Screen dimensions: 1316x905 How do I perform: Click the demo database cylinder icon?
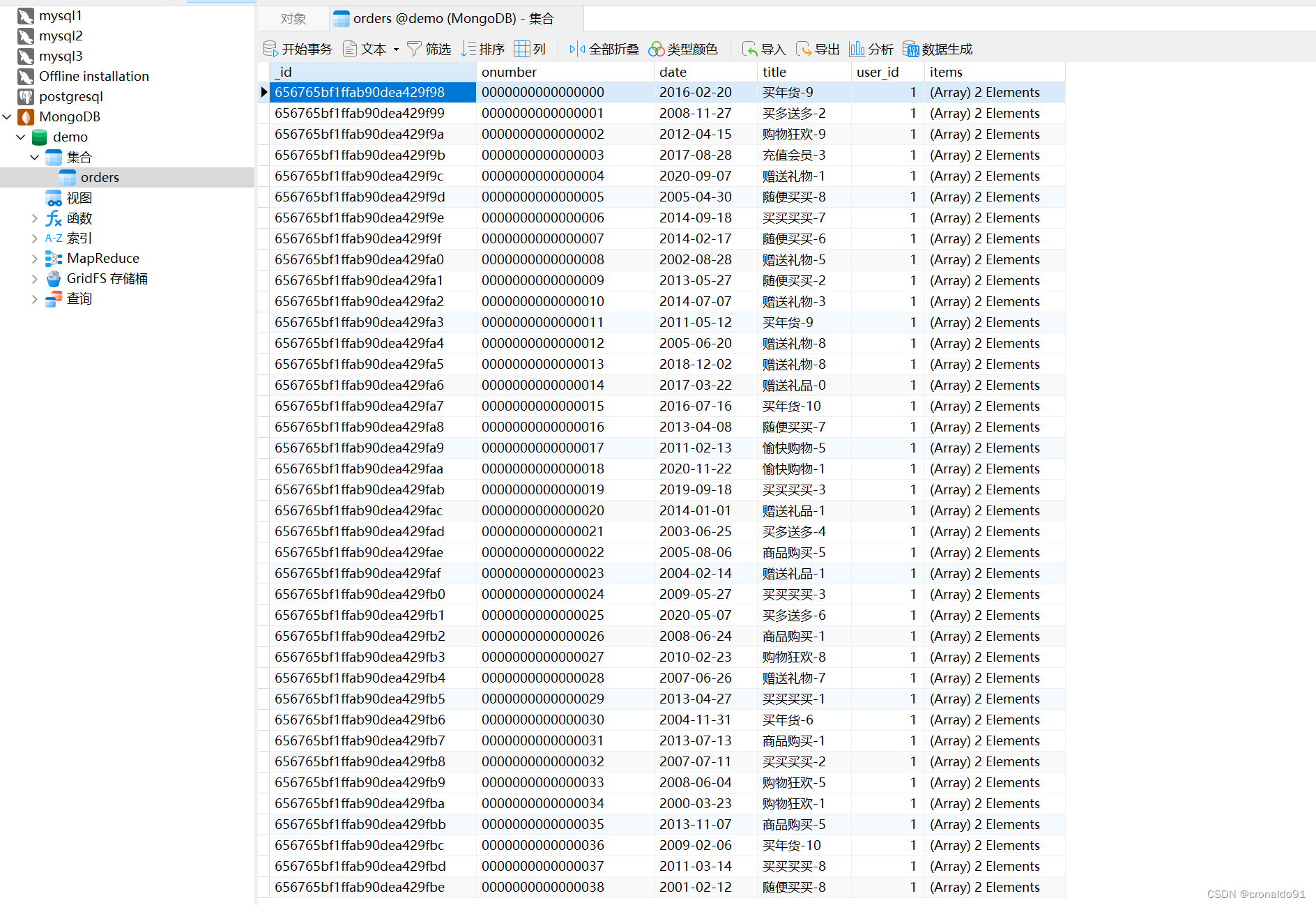(x=40, y=137)
